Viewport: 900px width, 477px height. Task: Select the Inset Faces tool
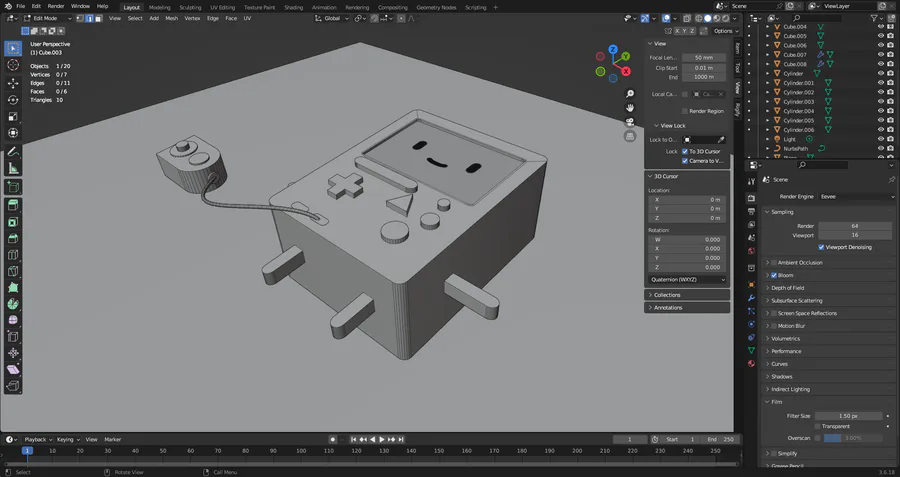13,222
